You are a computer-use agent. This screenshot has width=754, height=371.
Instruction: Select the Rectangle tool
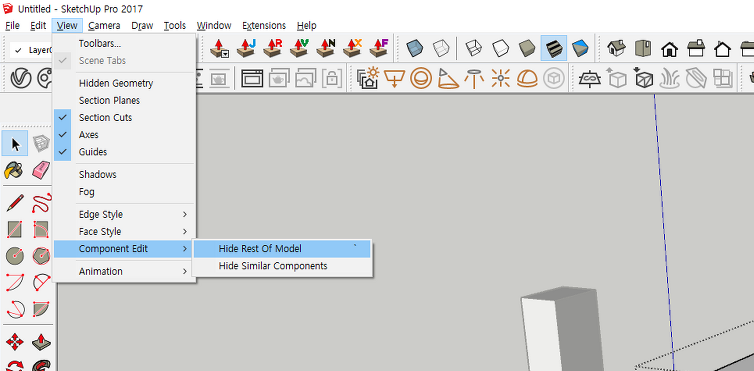14,230
